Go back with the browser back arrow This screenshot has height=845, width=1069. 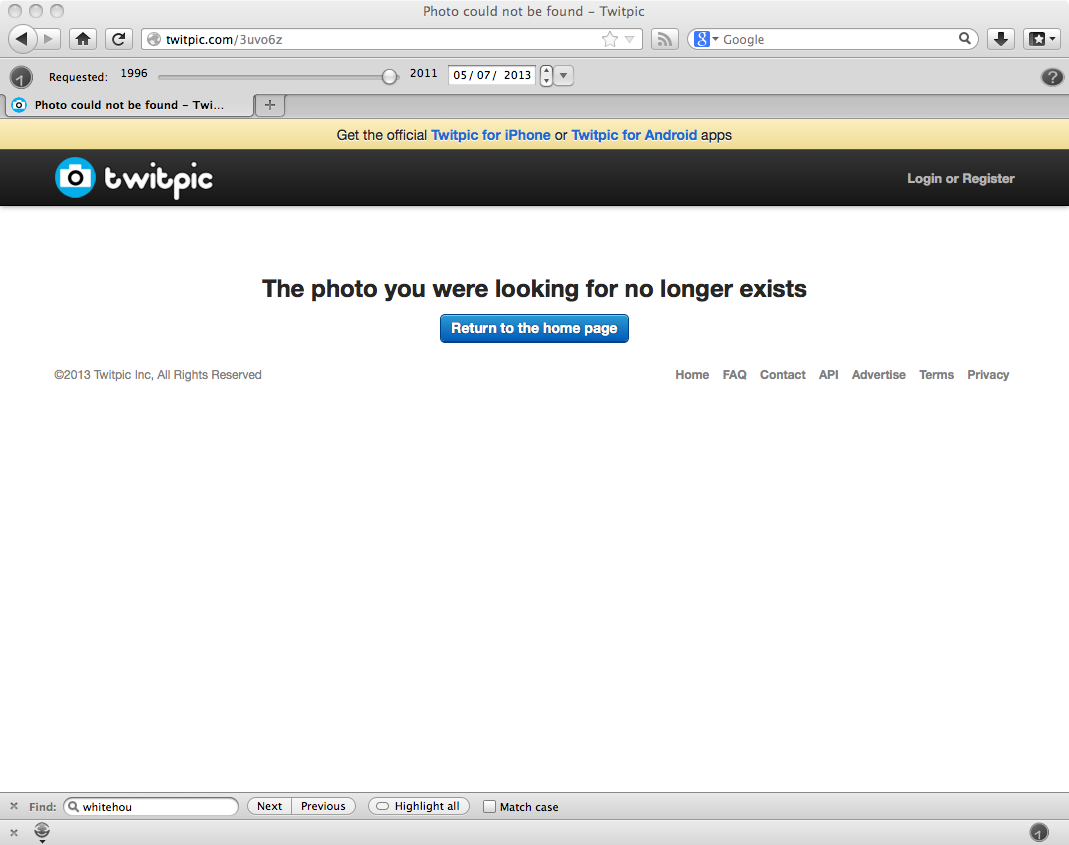pyautogui.click(x=22, y=39)
